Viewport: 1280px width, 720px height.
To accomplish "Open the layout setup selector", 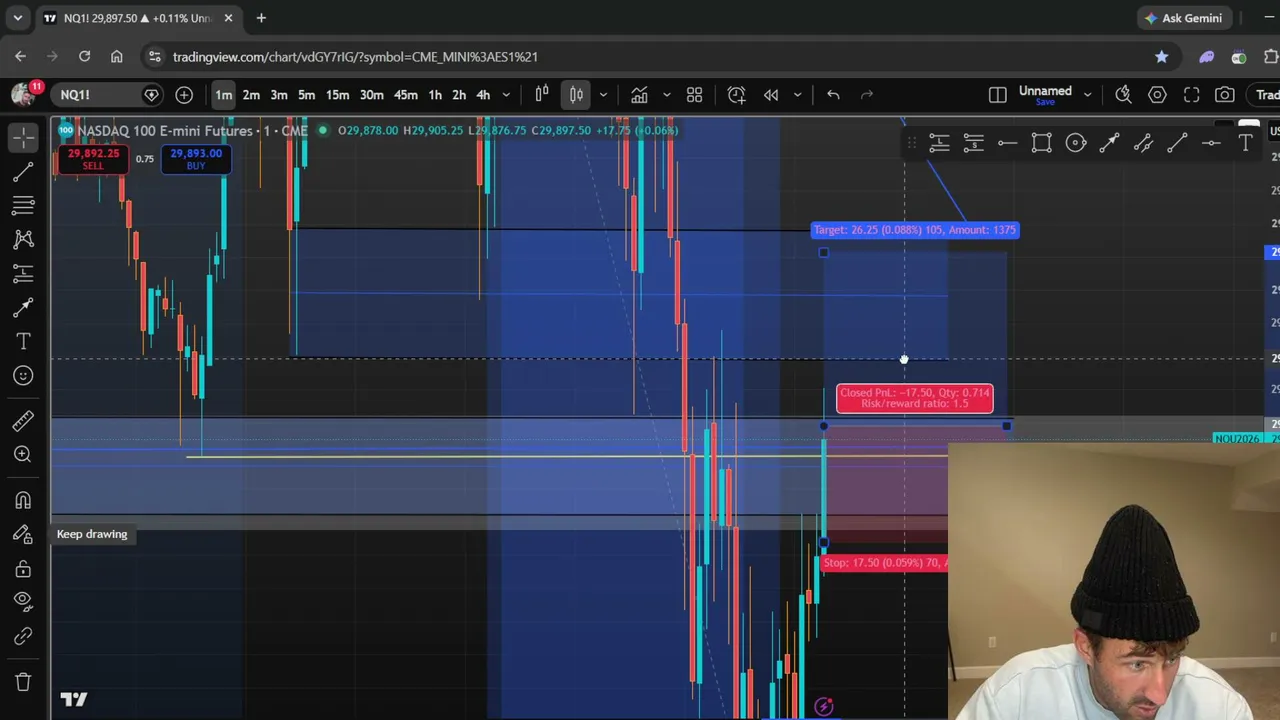I will pos(998,95).
